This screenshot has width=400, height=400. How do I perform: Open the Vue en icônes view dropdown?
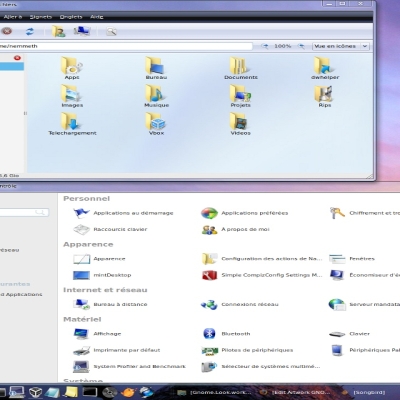tap(341, 46)
